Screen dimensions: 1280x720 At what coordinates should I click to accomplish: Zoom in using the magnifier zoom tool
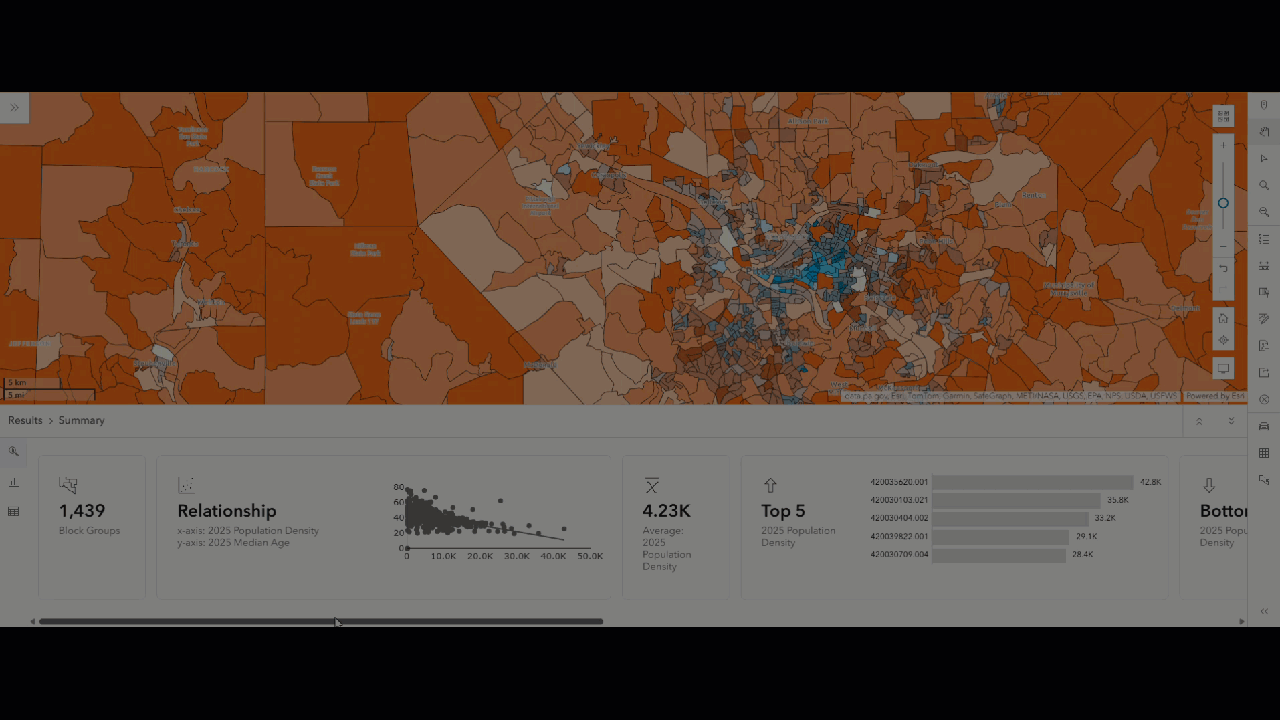pyautogui.click(x=1263, y=185)
